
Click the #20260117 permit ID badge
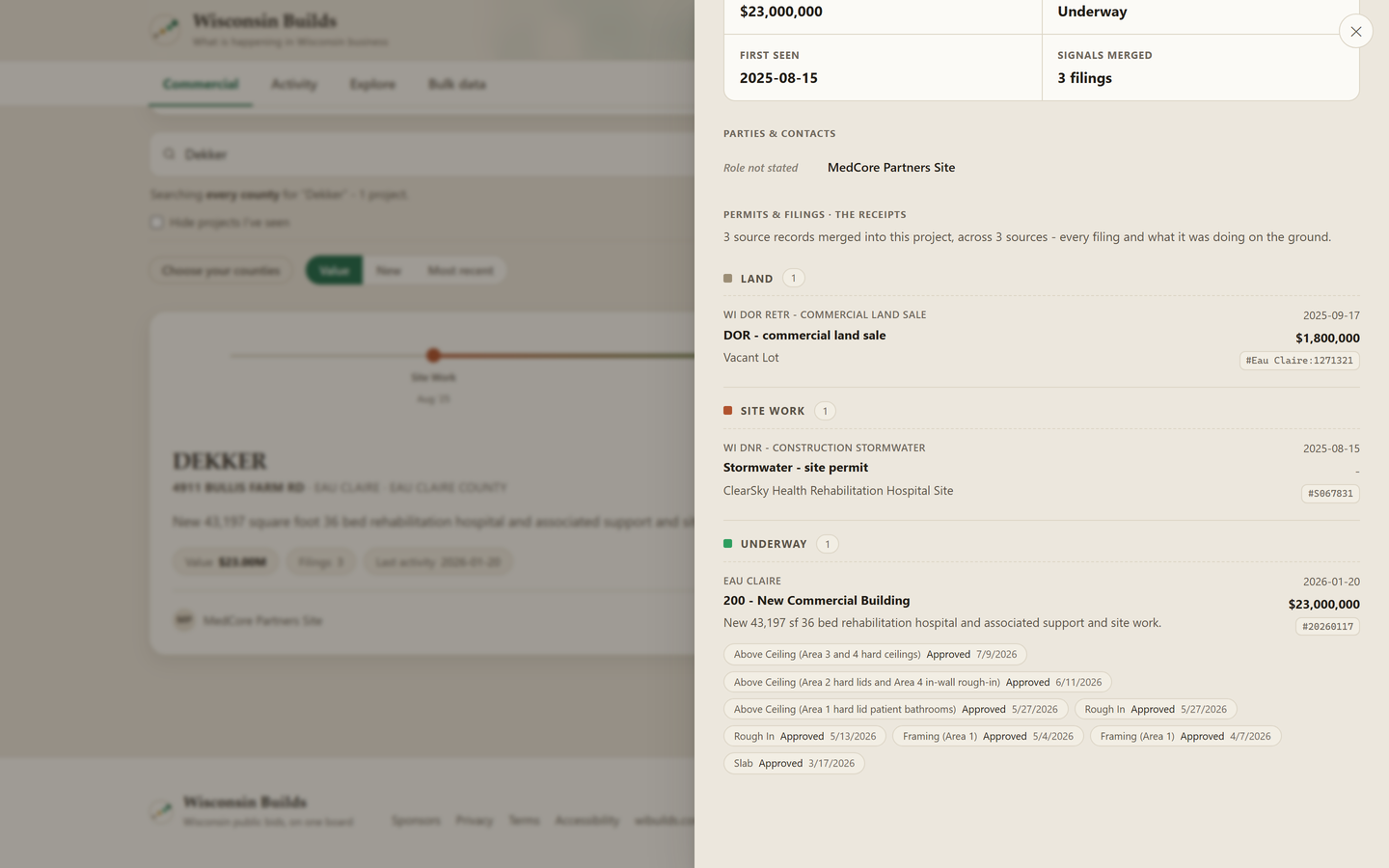[x=1327, y=627]
